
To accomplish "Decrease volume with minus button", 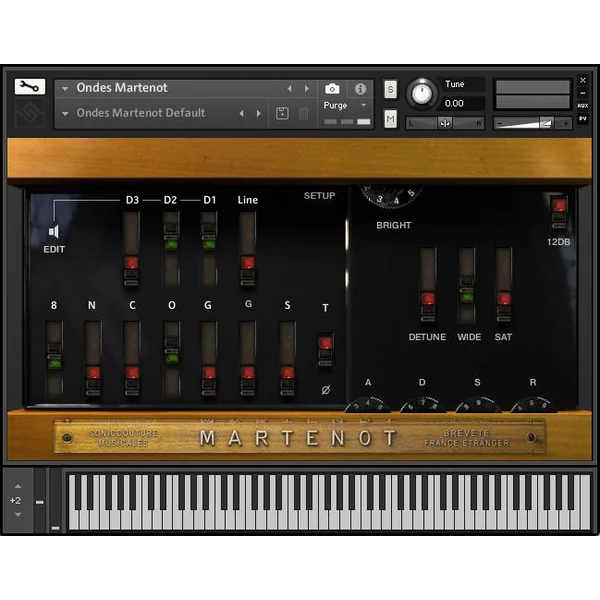I will point(499,123).
